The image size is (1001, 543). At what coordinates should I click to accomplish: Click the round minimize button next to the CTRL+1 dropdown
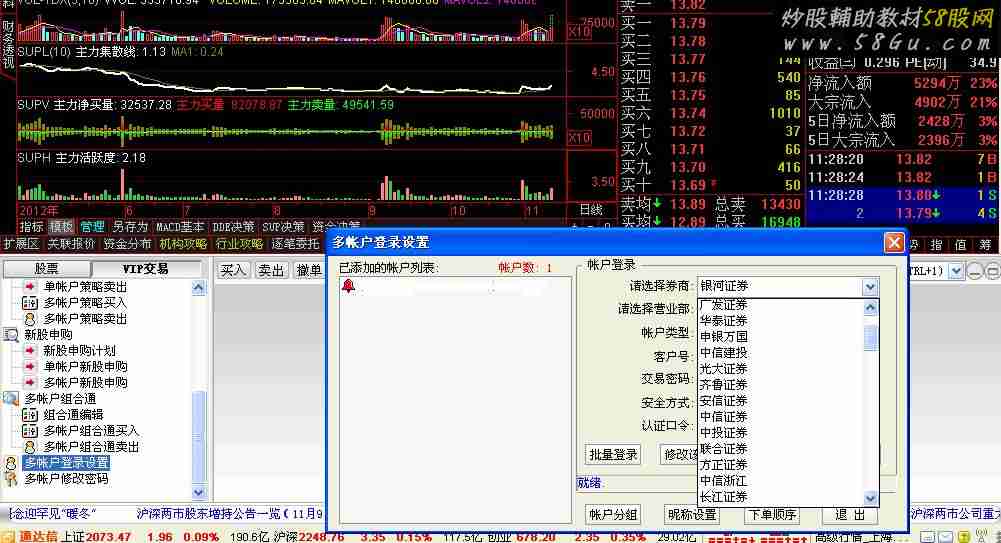974,271
